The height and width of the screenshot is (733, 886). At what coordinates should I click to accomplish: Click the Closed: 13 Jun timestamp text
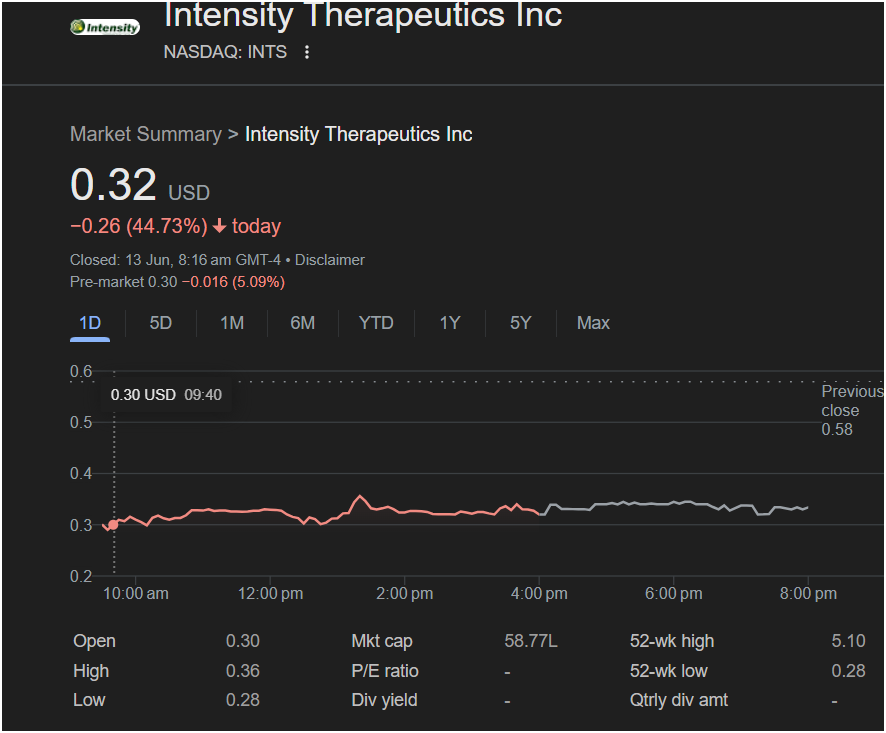point(176,260)
